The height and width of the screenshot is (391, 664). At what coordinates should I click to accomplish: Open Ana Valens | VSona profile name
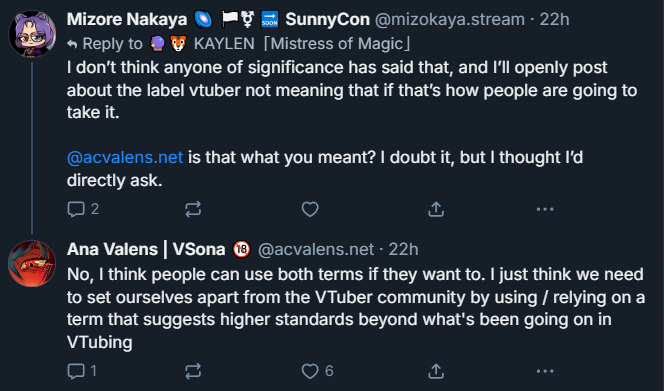click(146, 249)
